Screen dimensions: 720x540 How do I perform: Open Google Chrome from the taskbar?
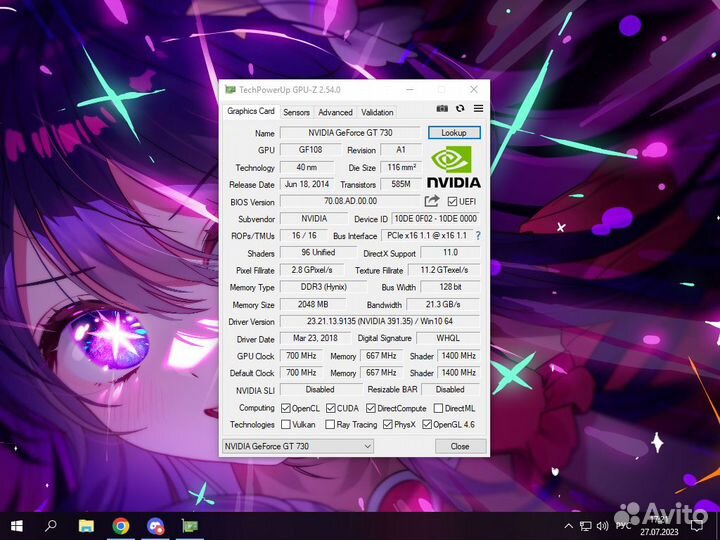coord(120,525)
